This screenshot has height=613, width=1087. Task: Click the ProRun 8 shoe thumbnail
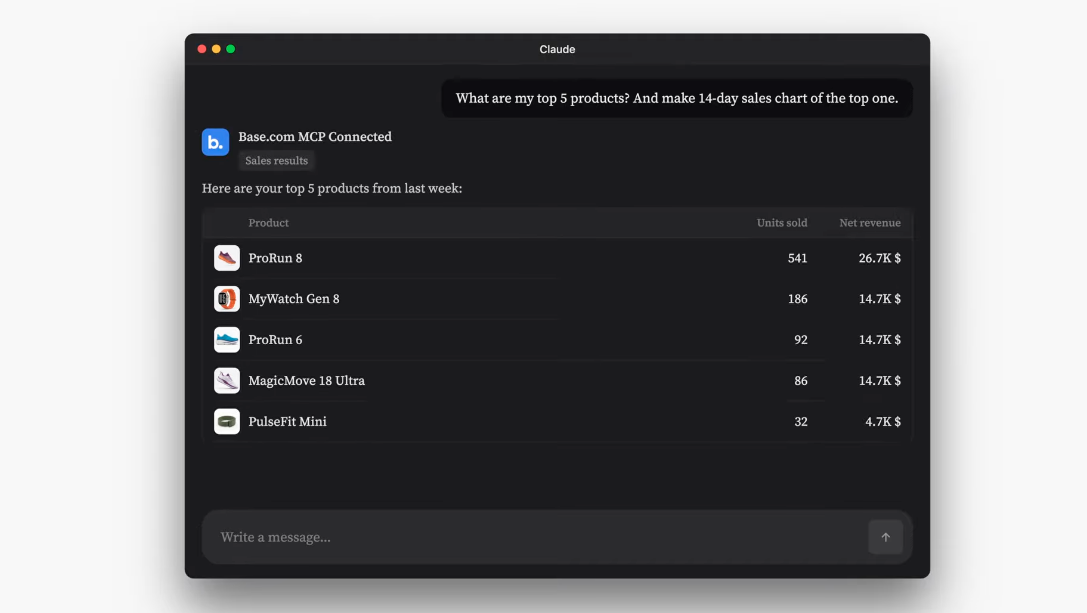pos(227,258)
